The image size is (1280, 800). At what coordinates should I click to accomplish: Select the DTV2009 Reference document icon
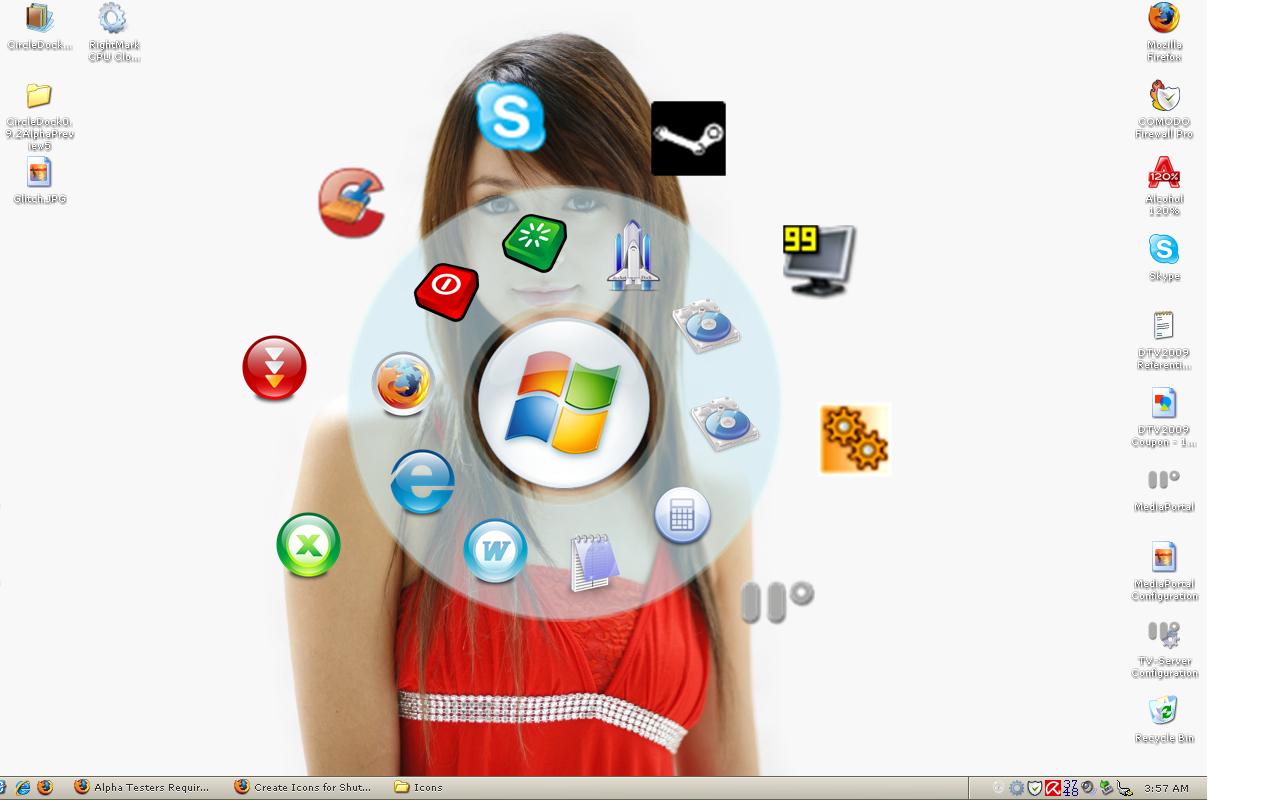coord(1163,341)
